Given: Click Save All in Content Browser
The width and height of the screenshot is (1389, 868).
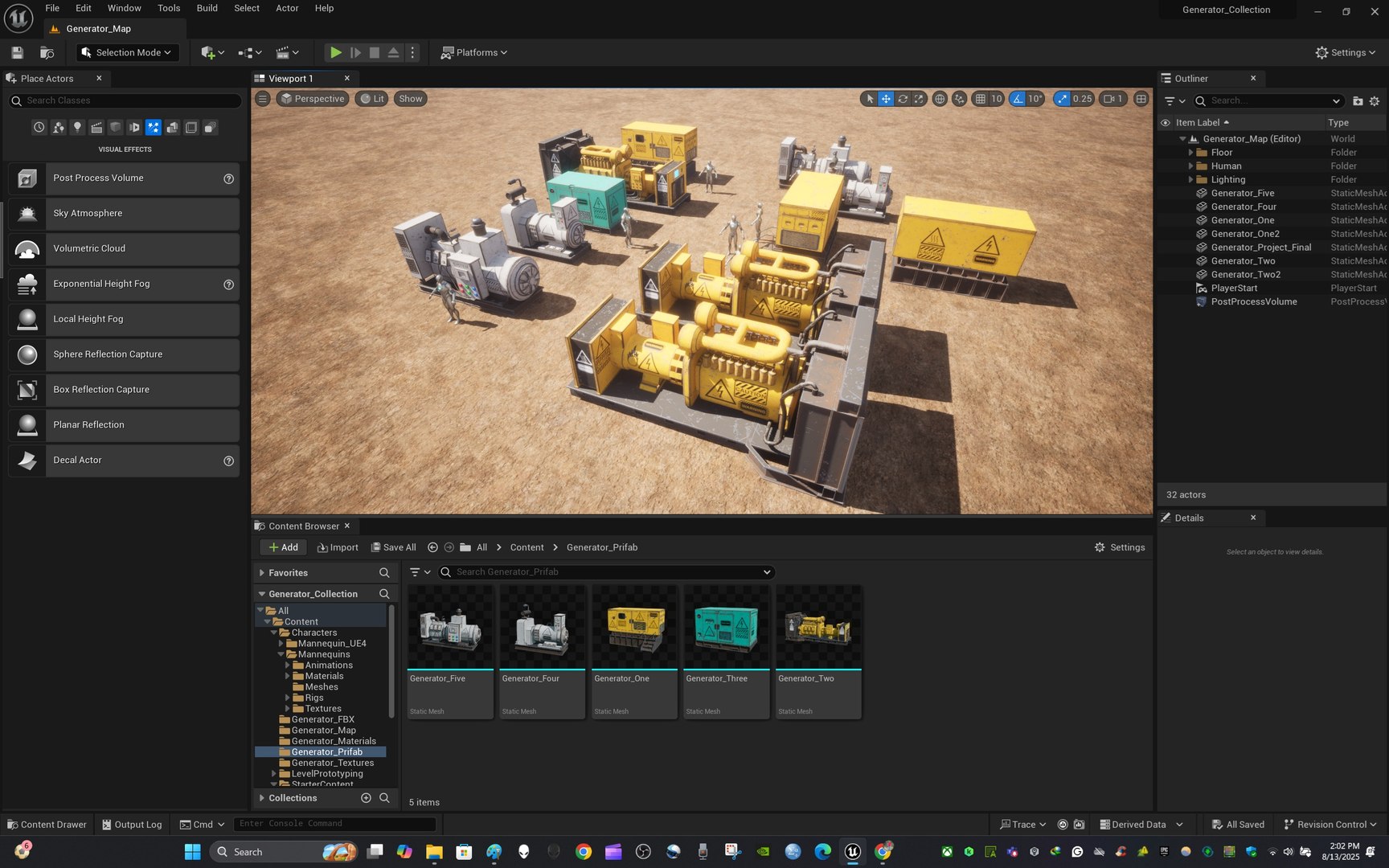Looking at the screenshot, I should (x=393, y=547).
